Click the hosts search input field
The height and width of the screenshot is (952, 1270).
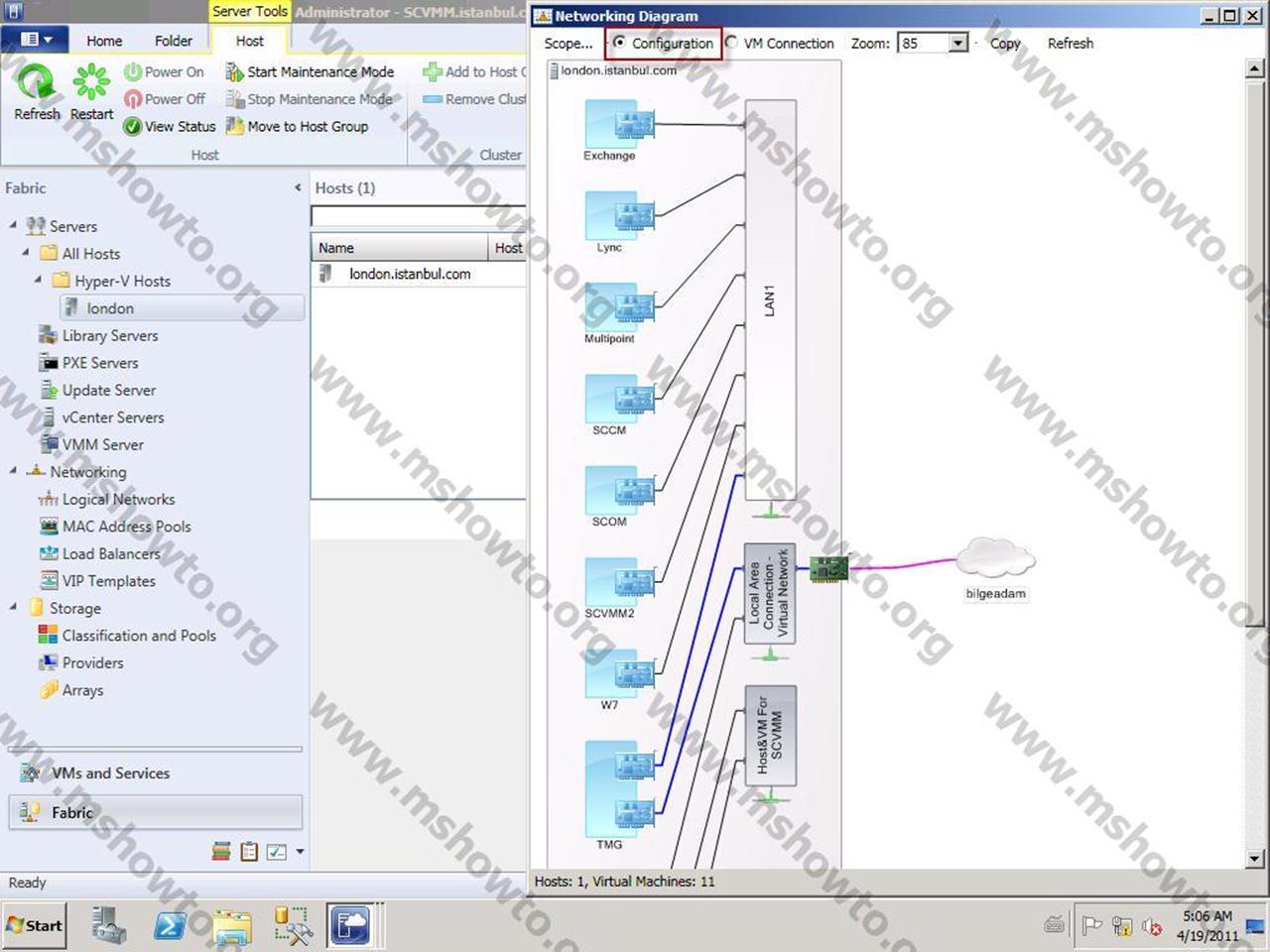coord(418,216)
